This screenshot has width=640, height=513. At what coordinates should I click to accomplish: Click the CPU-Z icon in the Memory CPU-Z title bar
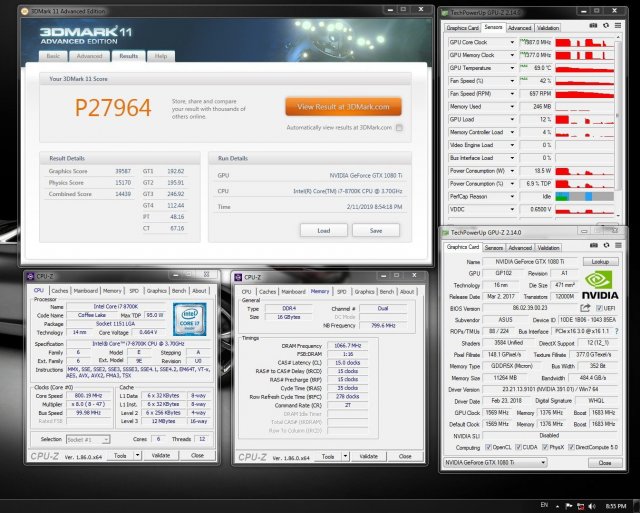coord(238,277)
